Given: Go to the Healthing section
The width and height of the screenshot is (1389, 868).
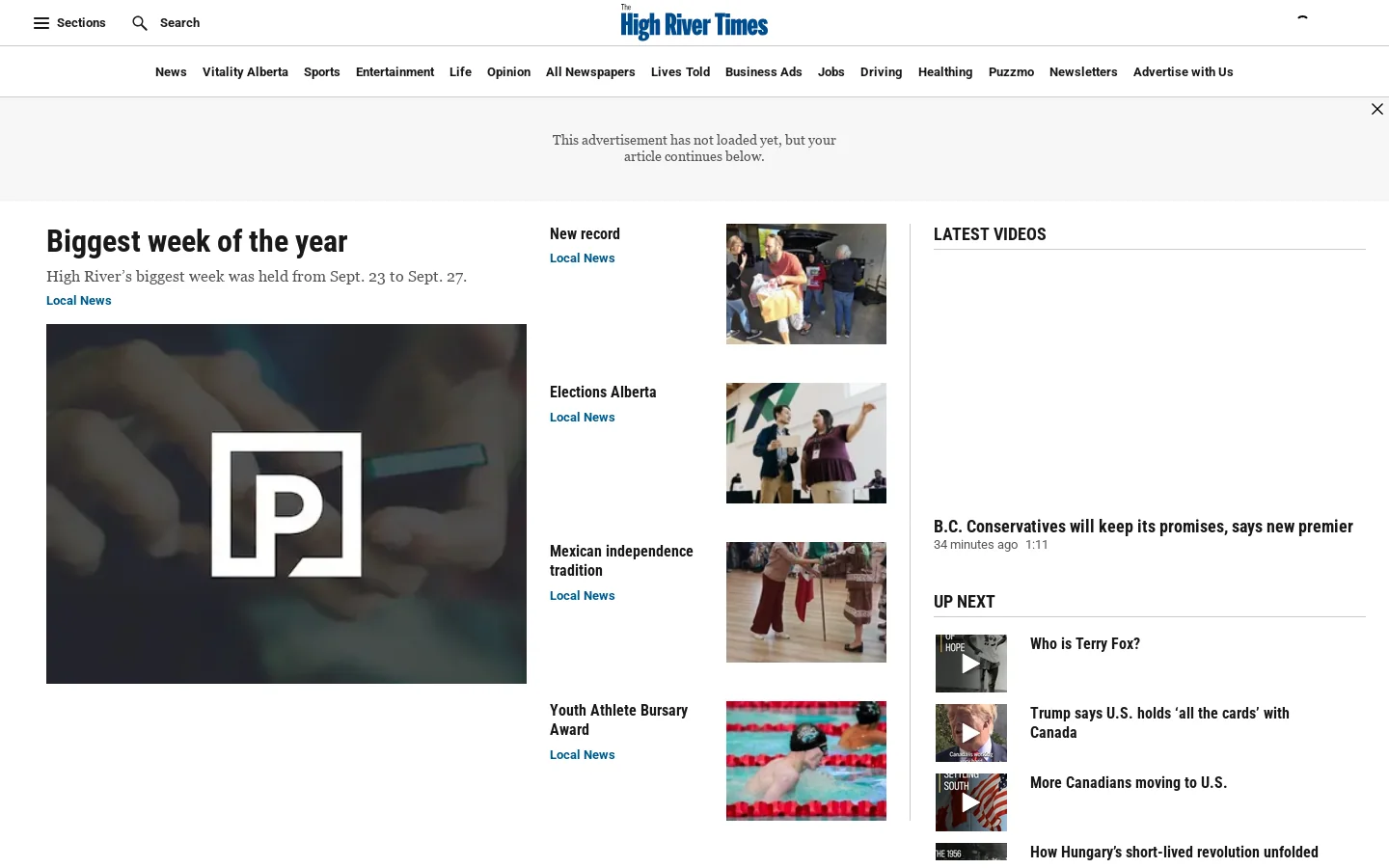Looking at the screenshot, I should point(945,72).
